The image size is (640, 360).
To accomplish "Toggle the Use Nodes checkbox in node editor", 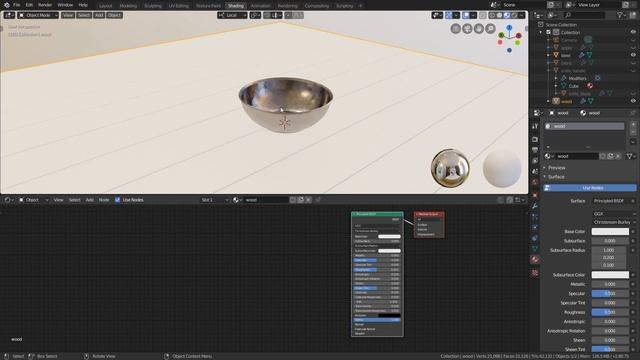I will (118, 200).
